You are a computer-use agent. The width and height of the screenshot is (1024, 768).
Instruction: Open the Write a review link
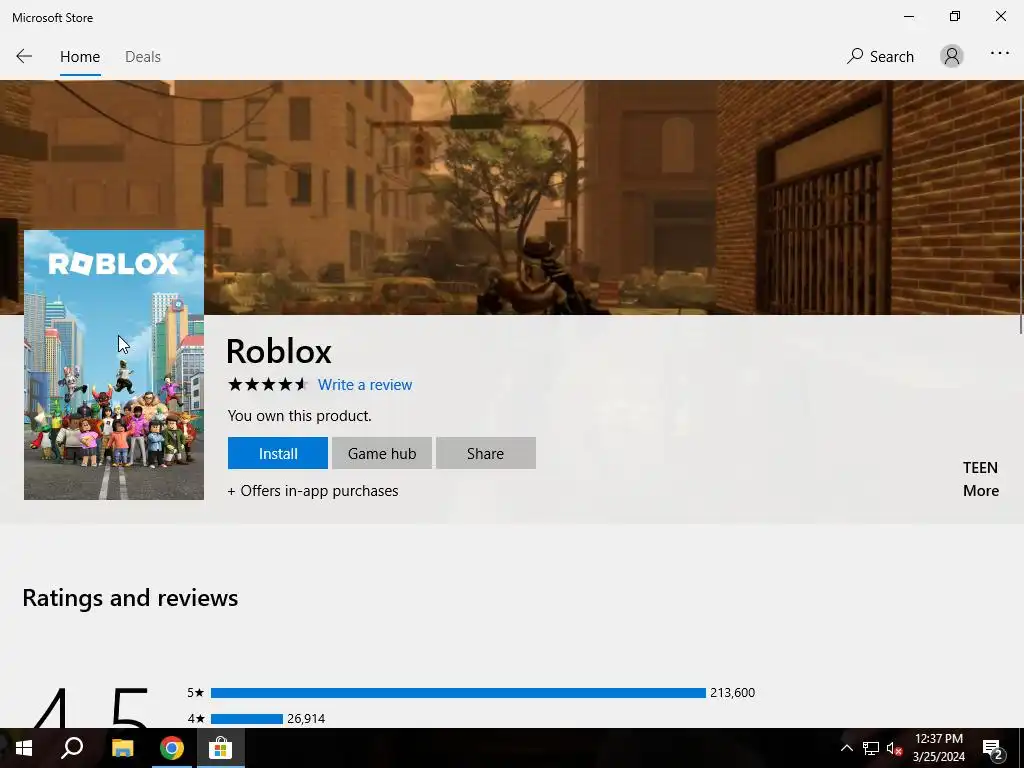click(365, 385)
